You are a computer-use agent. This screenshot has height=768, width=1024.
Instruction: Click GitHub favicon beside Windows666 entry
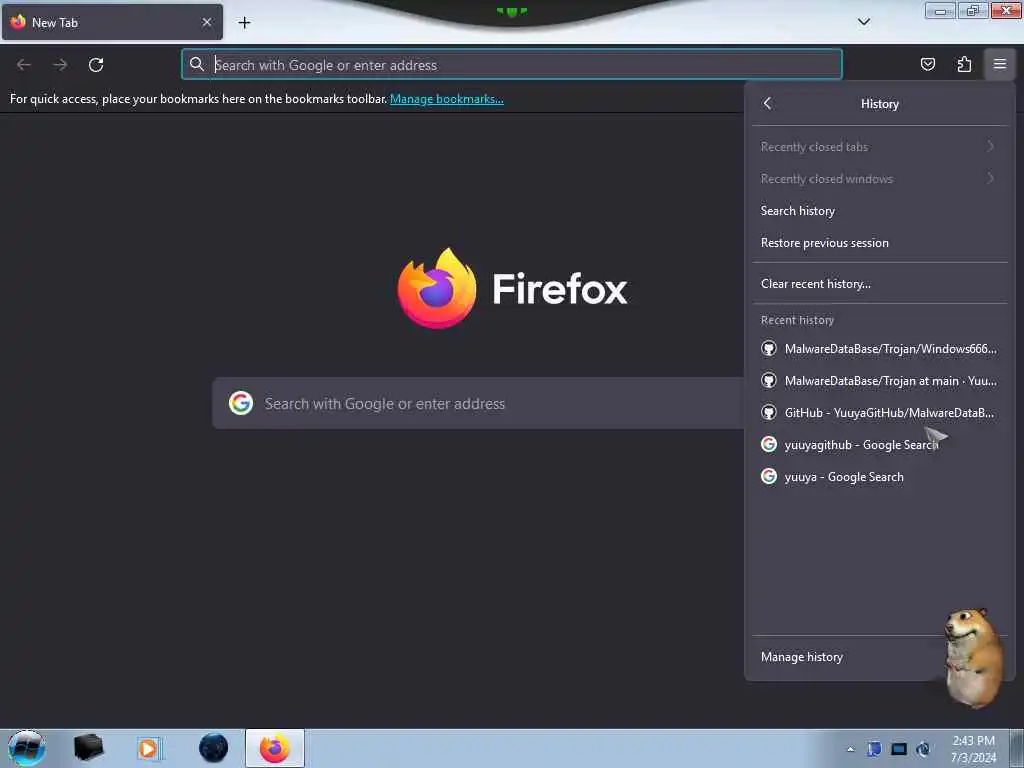769,348
